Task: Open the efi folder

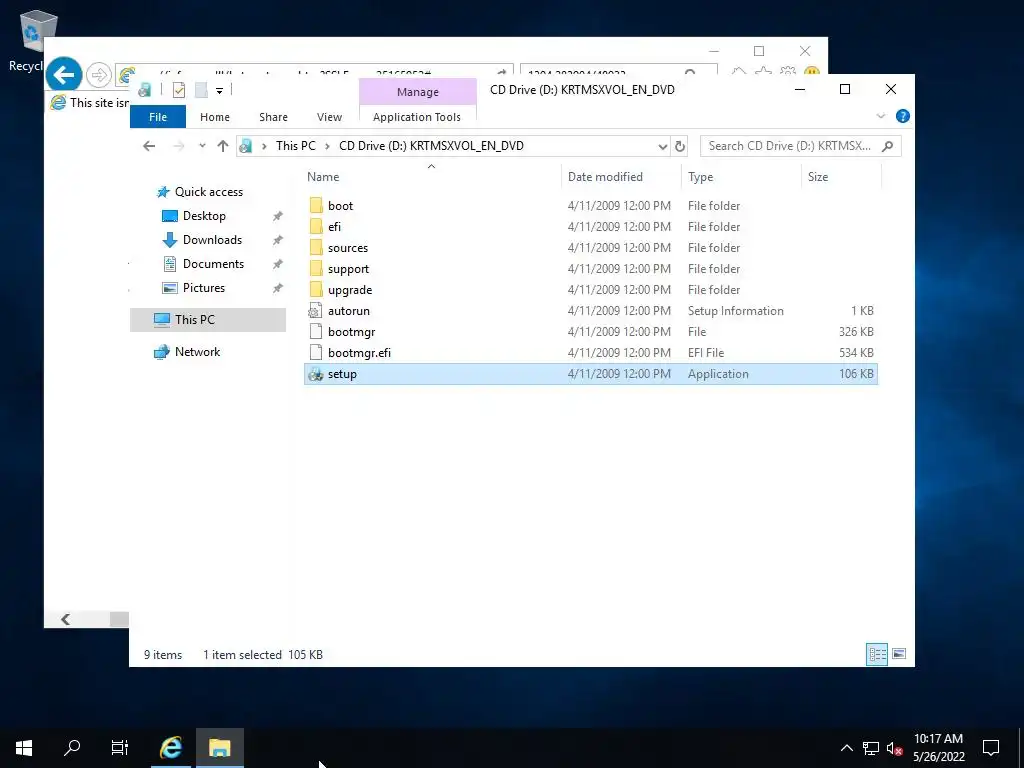Action: [x=334, y=227]
